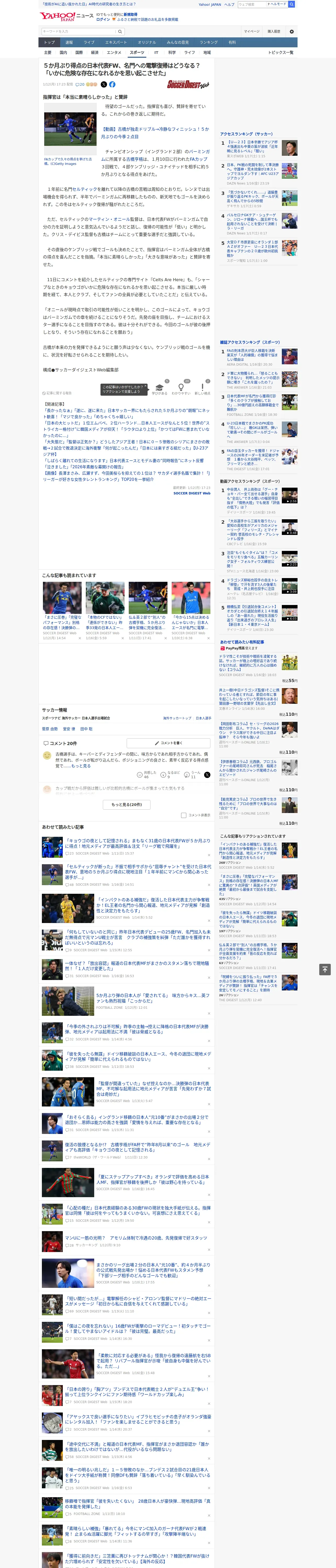Open the article's main player photo

click(70, 130)
